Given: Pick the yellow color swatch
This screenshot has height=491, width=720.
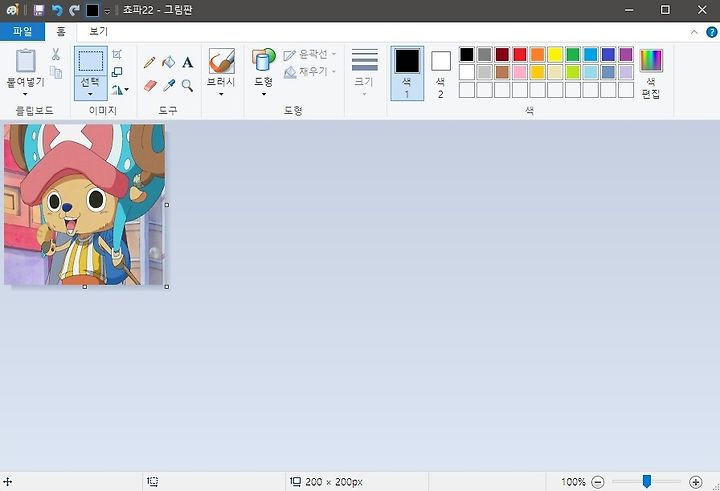Looking at the screenshot, I should [555, 55].
